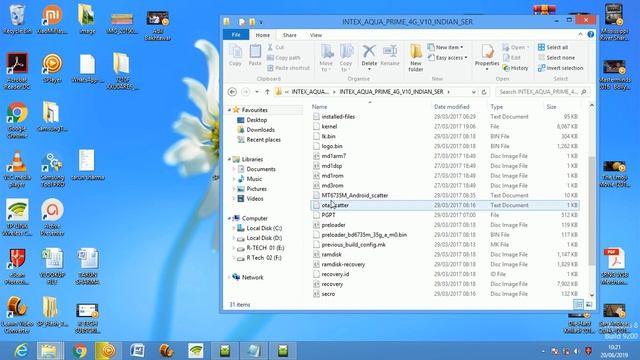Open recent locations dropdown arrow
The height and width of the screenshot is (360, 640).
(257, 92)
